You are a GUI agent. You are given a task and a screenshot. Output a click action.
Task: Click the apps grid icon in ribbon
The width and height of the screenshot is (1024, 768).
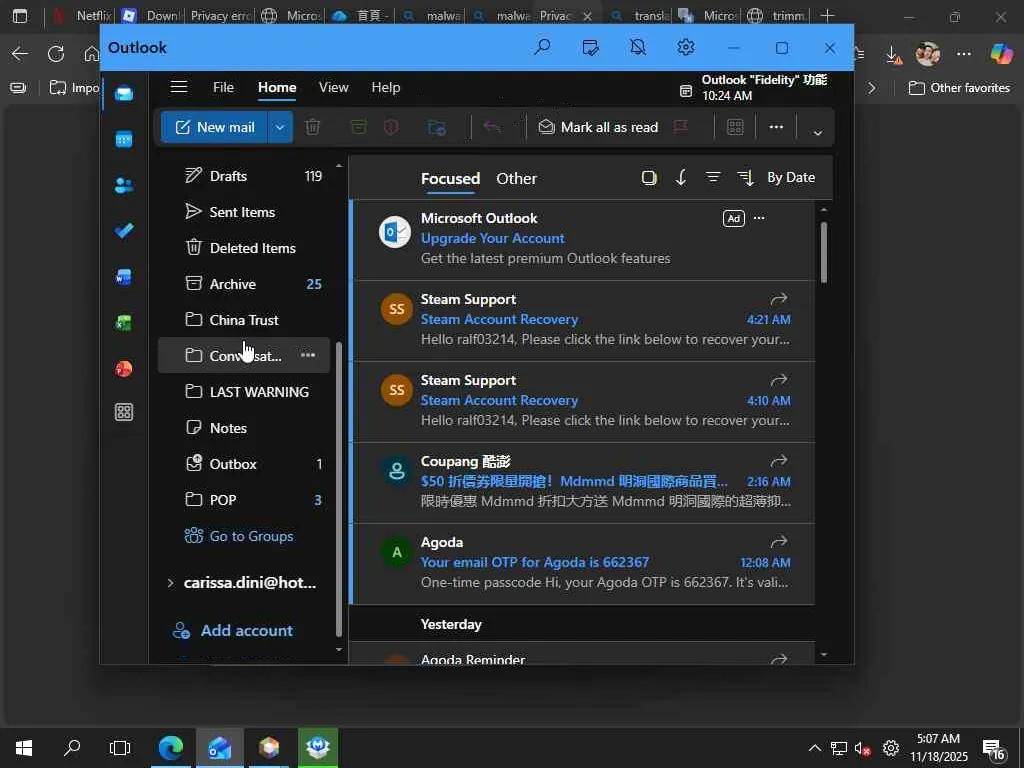735,127
